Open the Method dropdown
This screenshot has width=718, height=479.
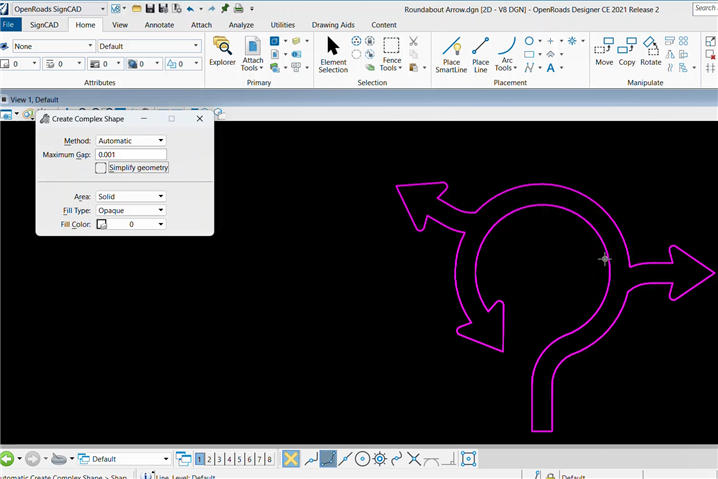click(130, 141)
